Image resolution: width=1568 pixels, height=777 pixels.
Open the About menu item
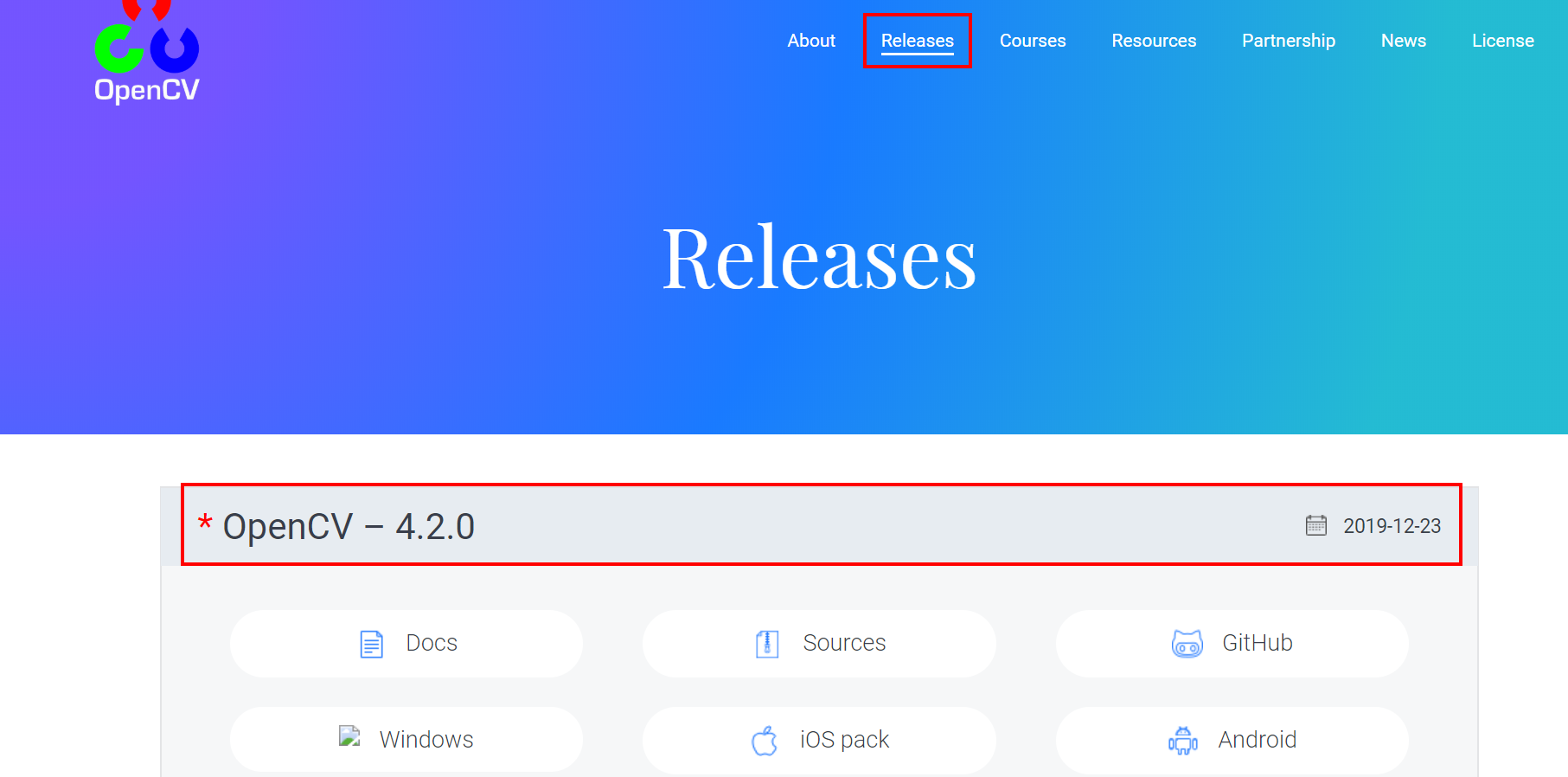[811, 41]
